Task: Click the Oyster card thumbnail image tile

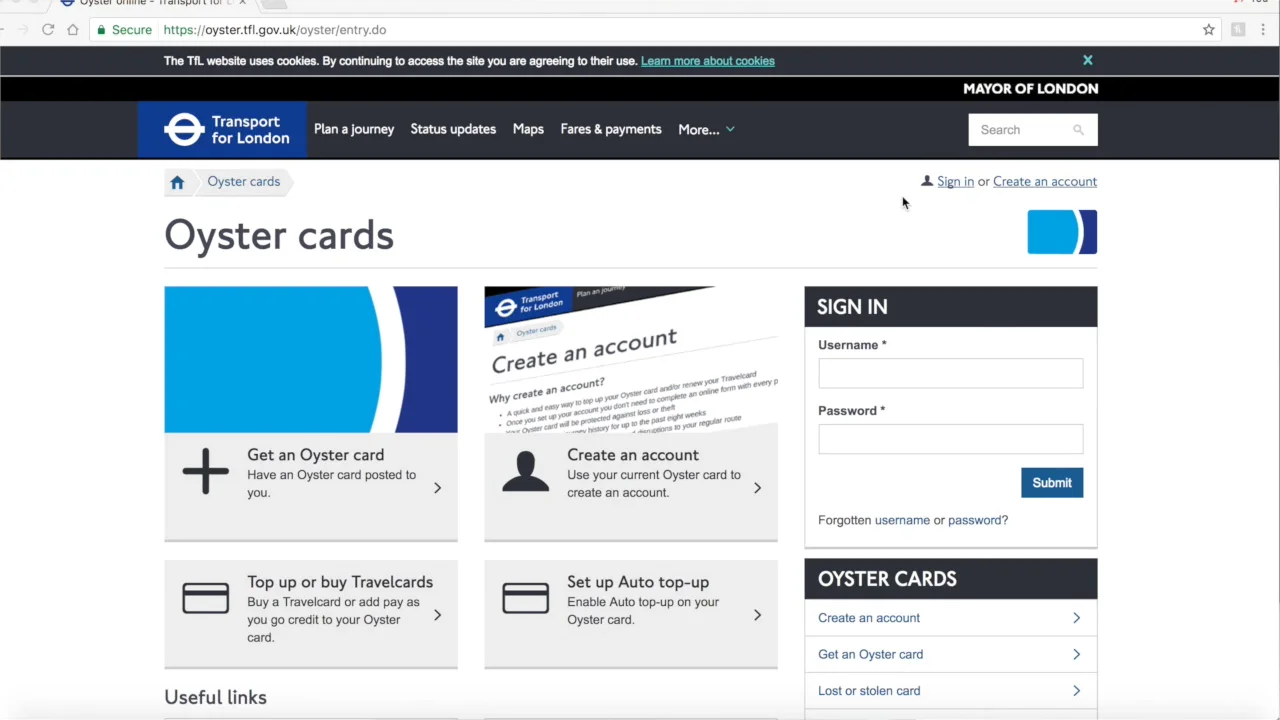Action: 311,360
